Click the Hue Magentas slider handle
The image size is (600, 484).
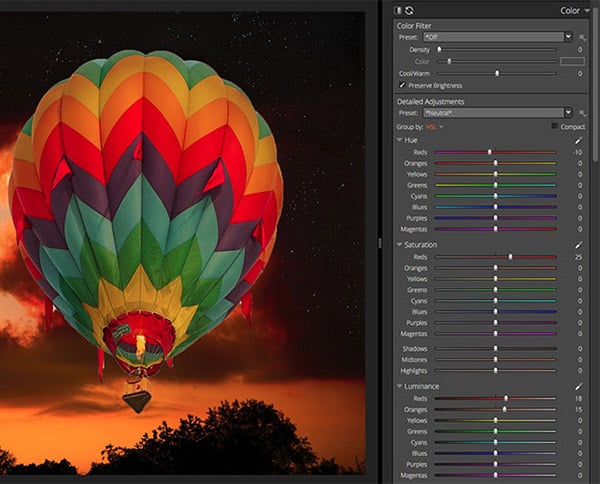click(496, 229)
